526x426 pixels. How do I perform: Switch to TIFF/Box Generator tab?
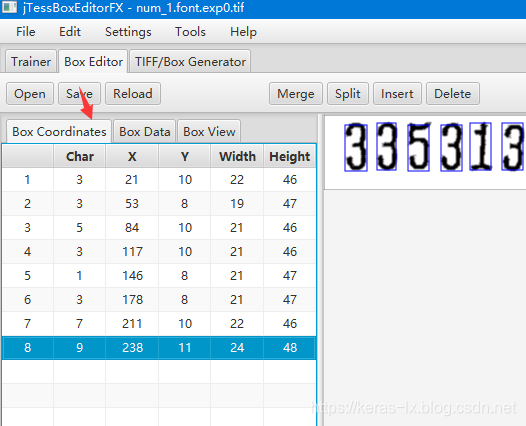coord(190,61)
